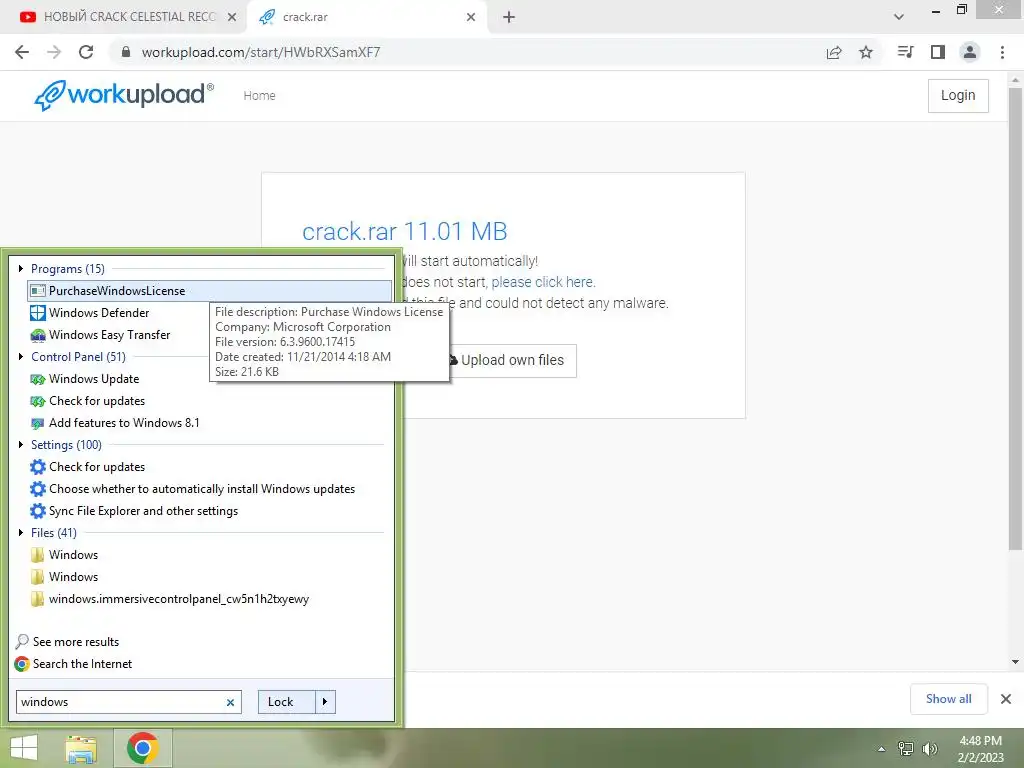Click the windows search input field
The width and height of the screenshot is (1024, 768).
(120, 702)
